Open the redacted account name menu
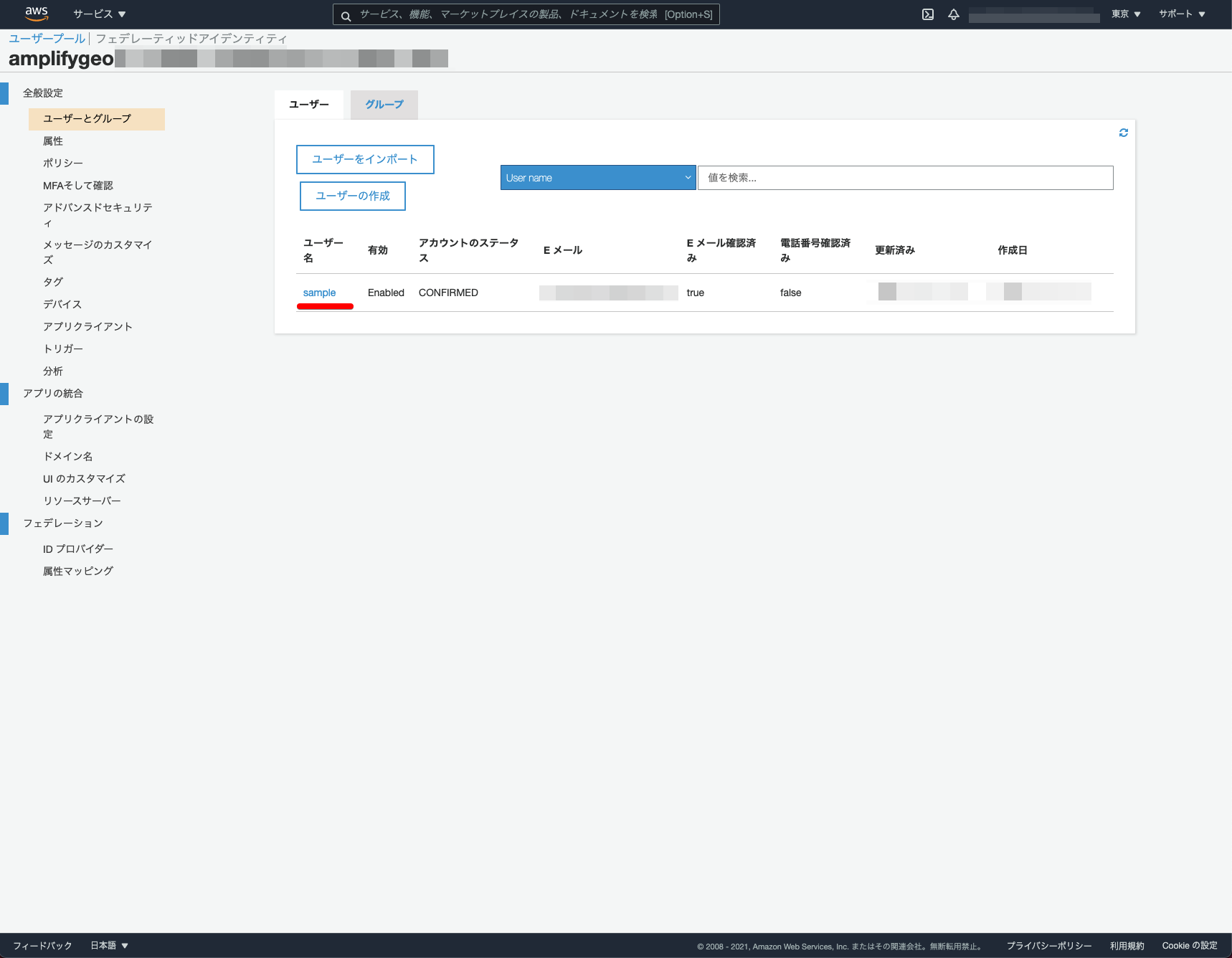Image resolution: width=1232 pixels, height=958 pixels. [1034, 15]
